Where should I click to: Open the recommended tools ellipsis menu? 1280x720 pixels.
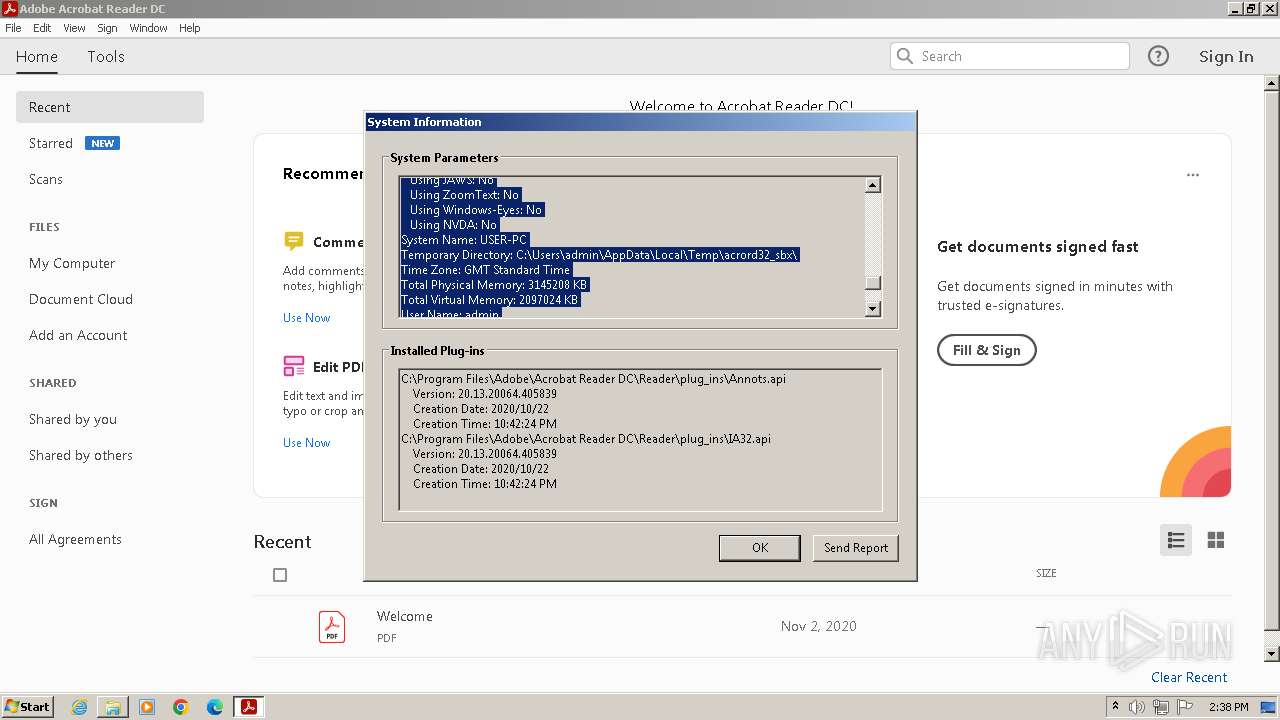click(x=1193, y=175)
